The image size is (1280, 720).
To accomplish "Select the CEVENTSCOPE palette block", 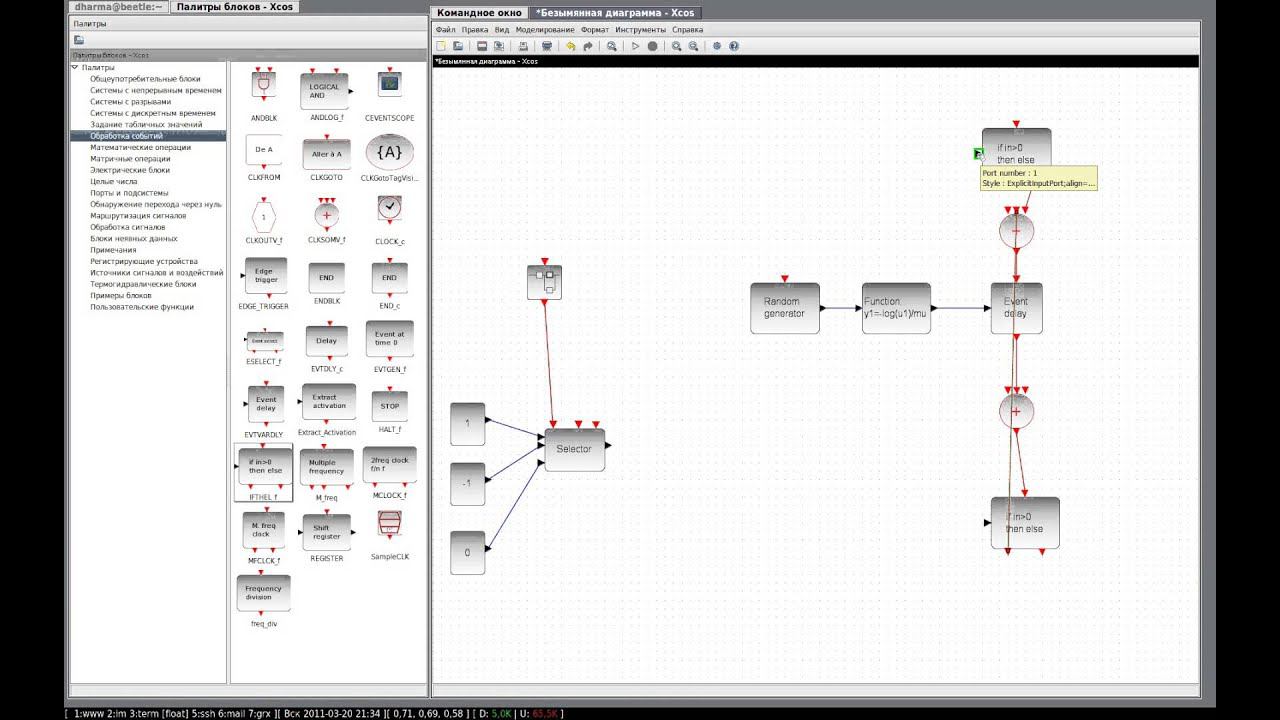I will pos(389,84).
